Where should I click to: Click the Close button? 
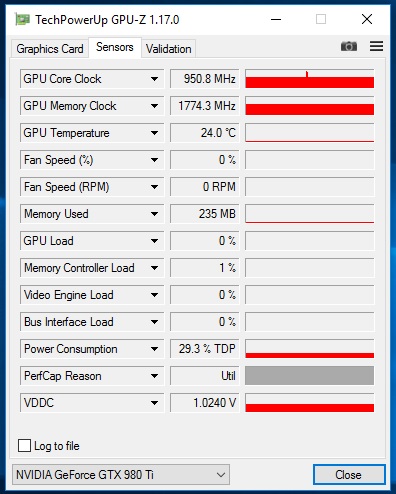point(349,475)
